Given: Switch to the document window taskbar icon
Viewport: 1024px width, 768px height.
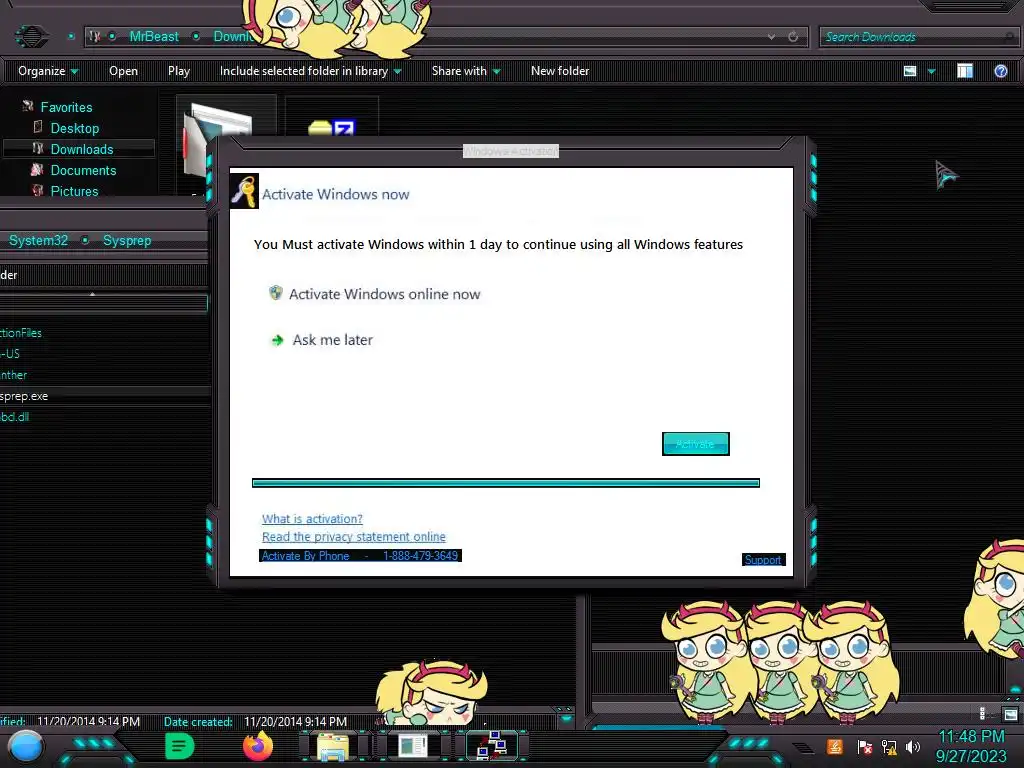Looking at the screenshot, I should pos(412,746).
